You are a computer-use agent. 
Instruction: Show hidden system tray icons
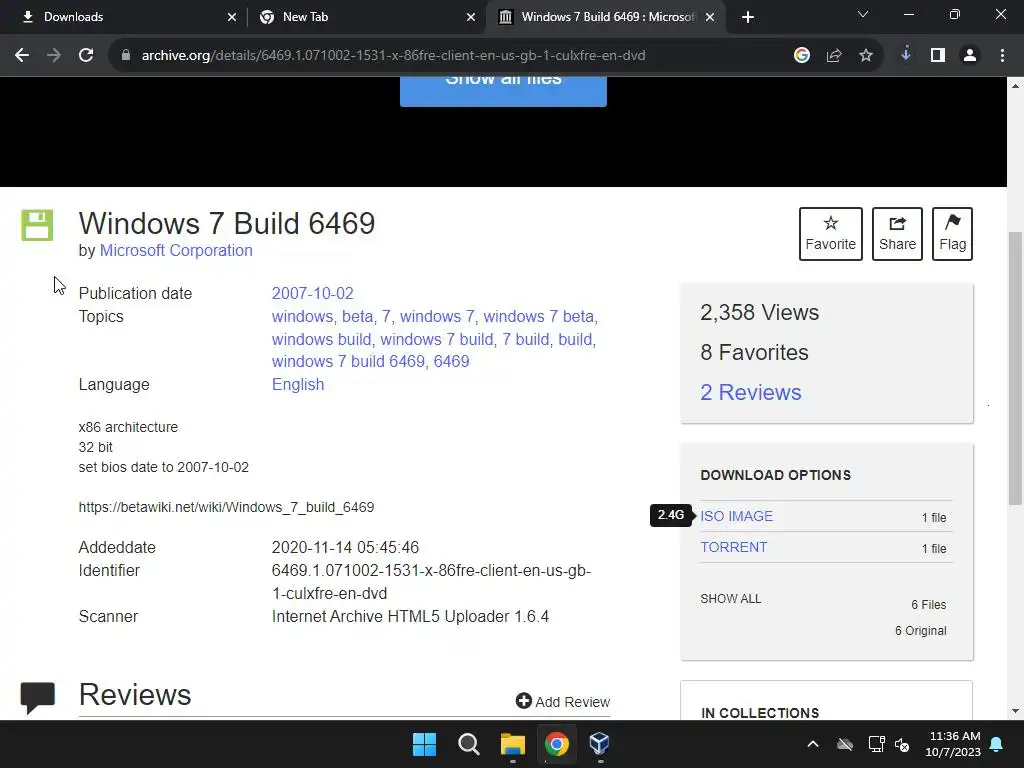coord(813,744)
